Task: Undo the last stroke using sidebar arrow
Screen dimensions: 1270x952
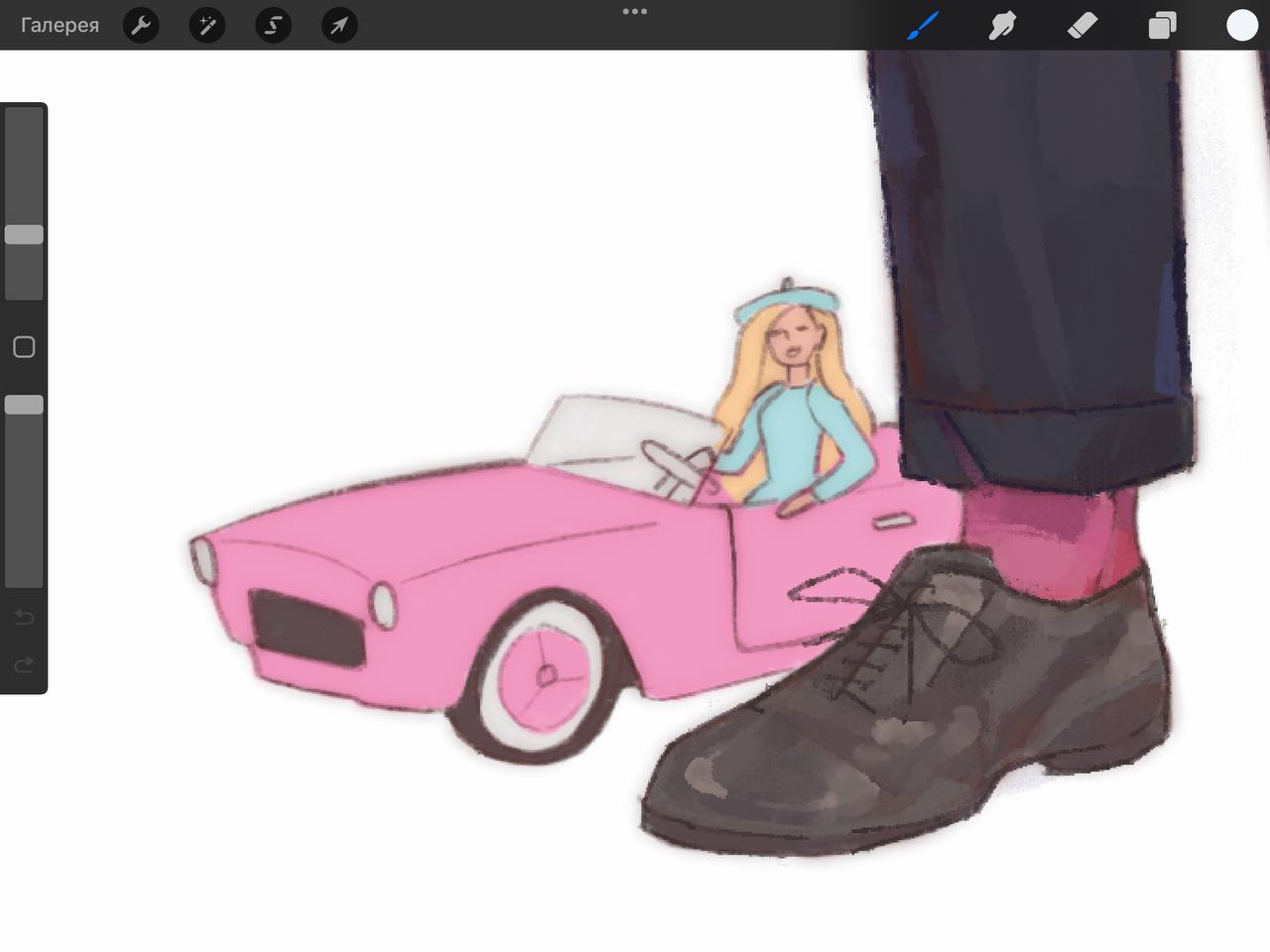Action: (x=24, y=618)
